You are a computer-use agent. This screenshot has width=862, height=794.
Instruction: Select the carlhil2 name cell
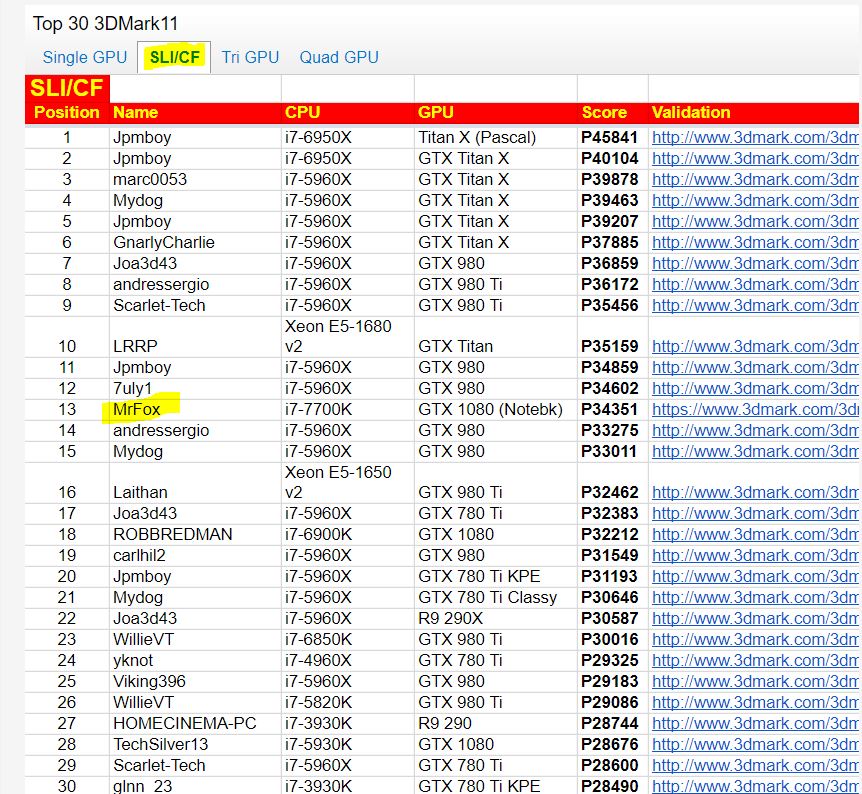[195, 555]
